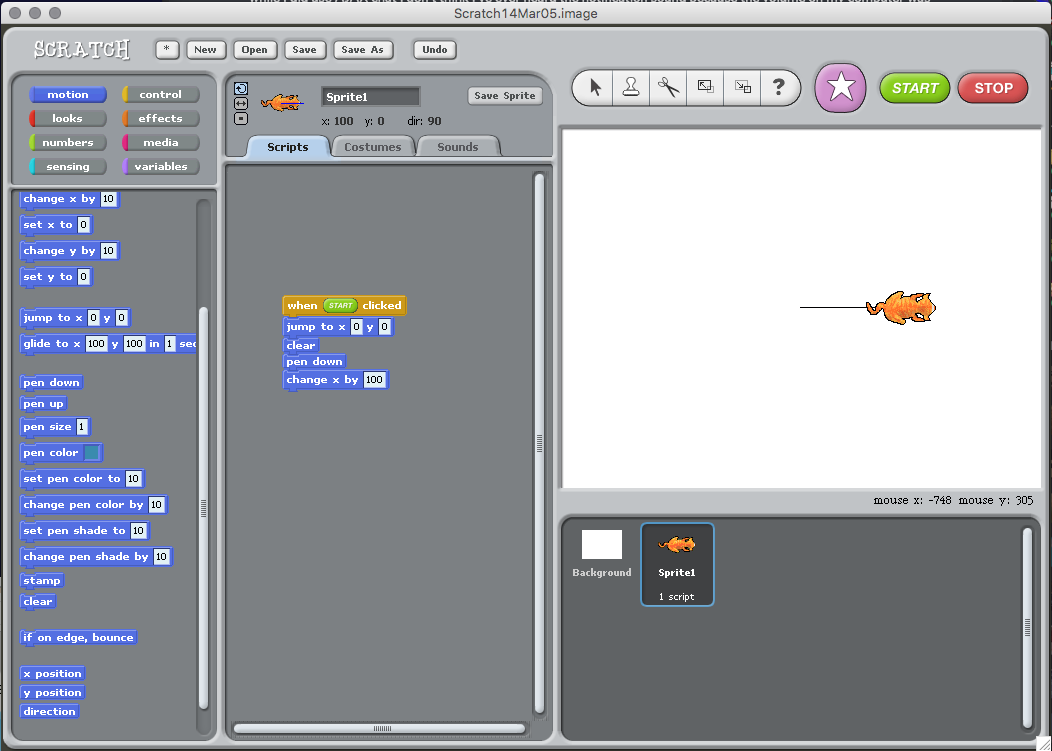The width and height of the screenshot is (1052, 751).
Task: Click the change y by block in palette
Action: coord(70,251)
